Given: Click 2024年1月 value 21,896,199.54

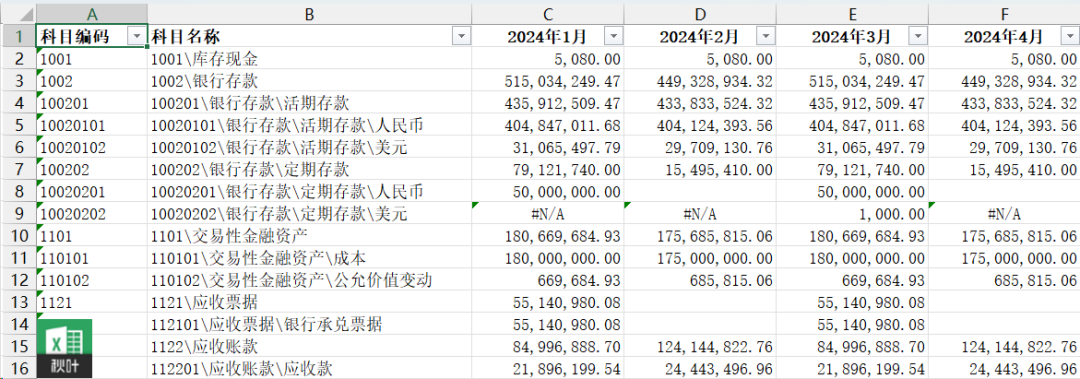Looking at the screenshot, I should click(x=548, y=369).
